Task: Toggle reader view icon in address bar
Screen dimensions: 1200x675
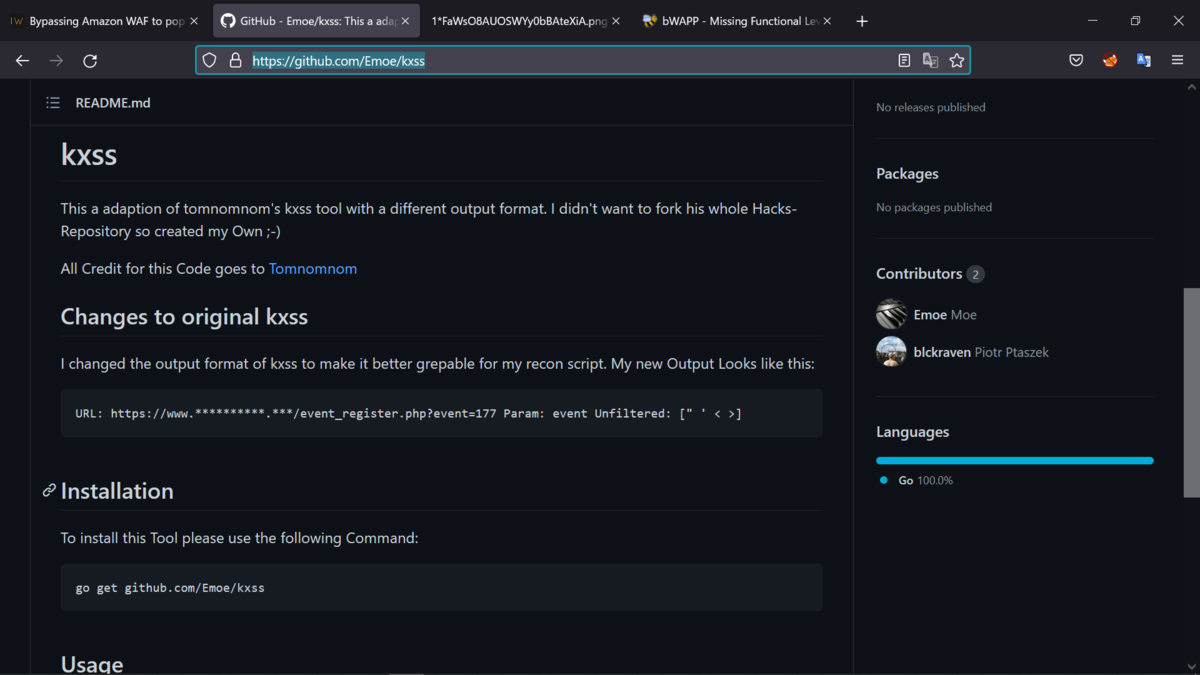Action: point(904,61)
